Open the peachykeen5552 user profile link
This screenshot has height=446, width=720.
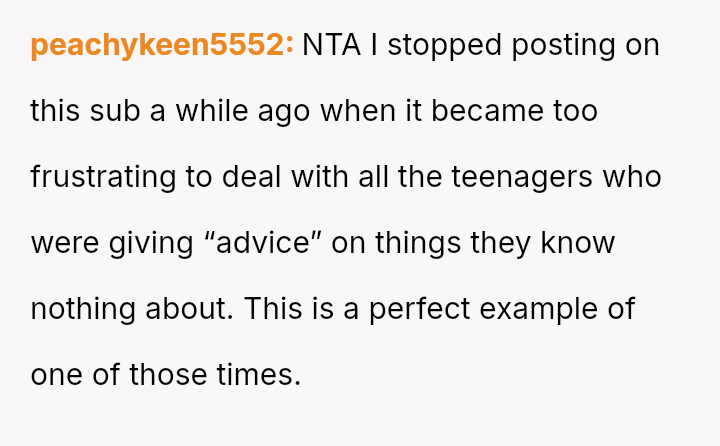coord(162,45)
